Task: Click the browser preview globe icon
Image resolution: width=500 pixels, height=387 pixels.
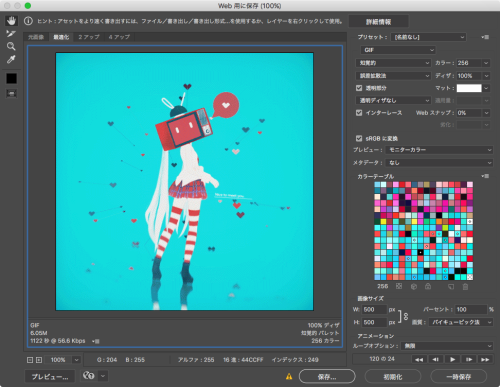Action: tap(89, 376)
